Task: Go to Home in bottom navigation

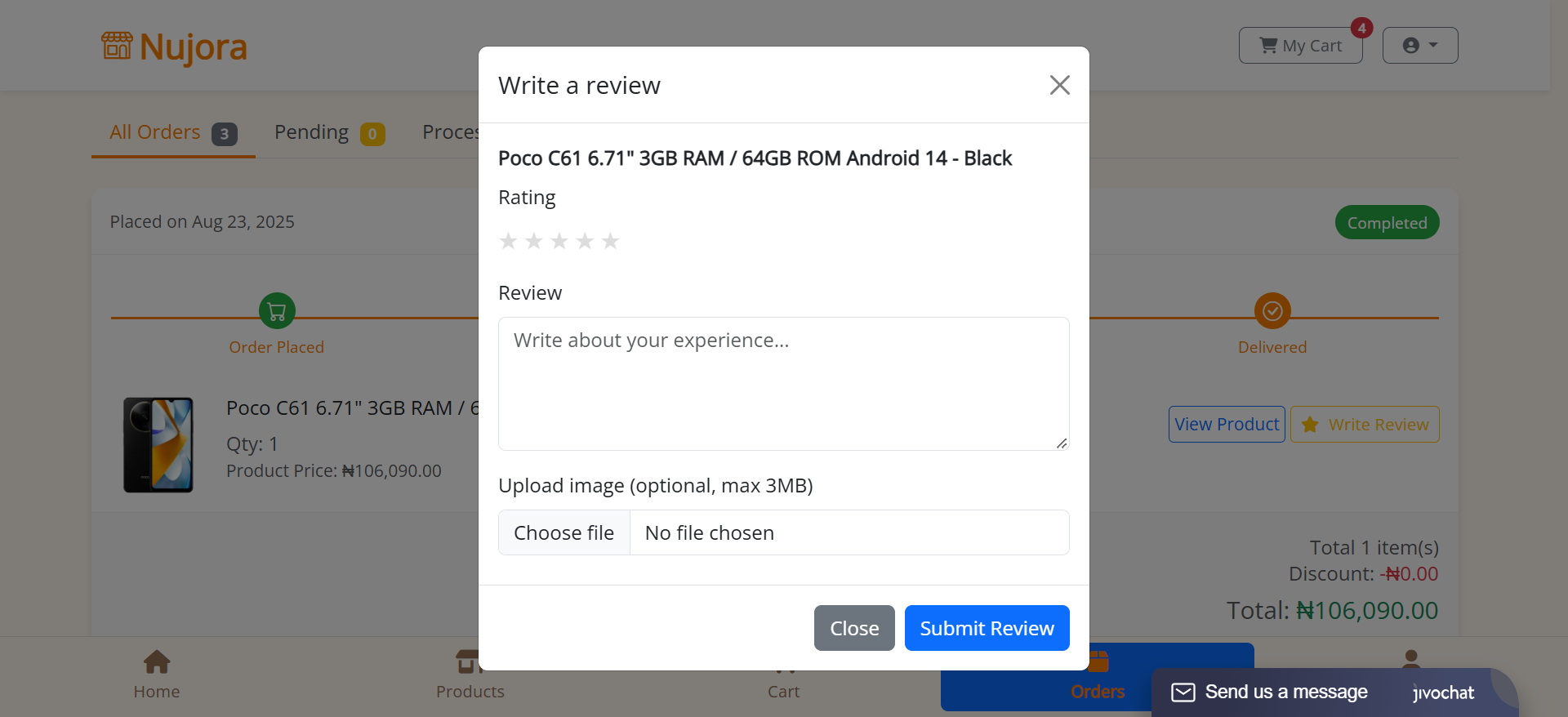Action: point(157,675)
